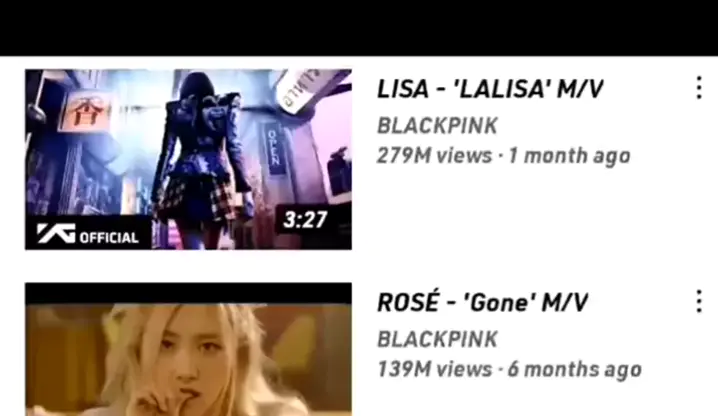Click the YG OFFICIAL logo on LALISA thumbnail
The width and height of the screenshot is (718, 416).
point(88,234)
